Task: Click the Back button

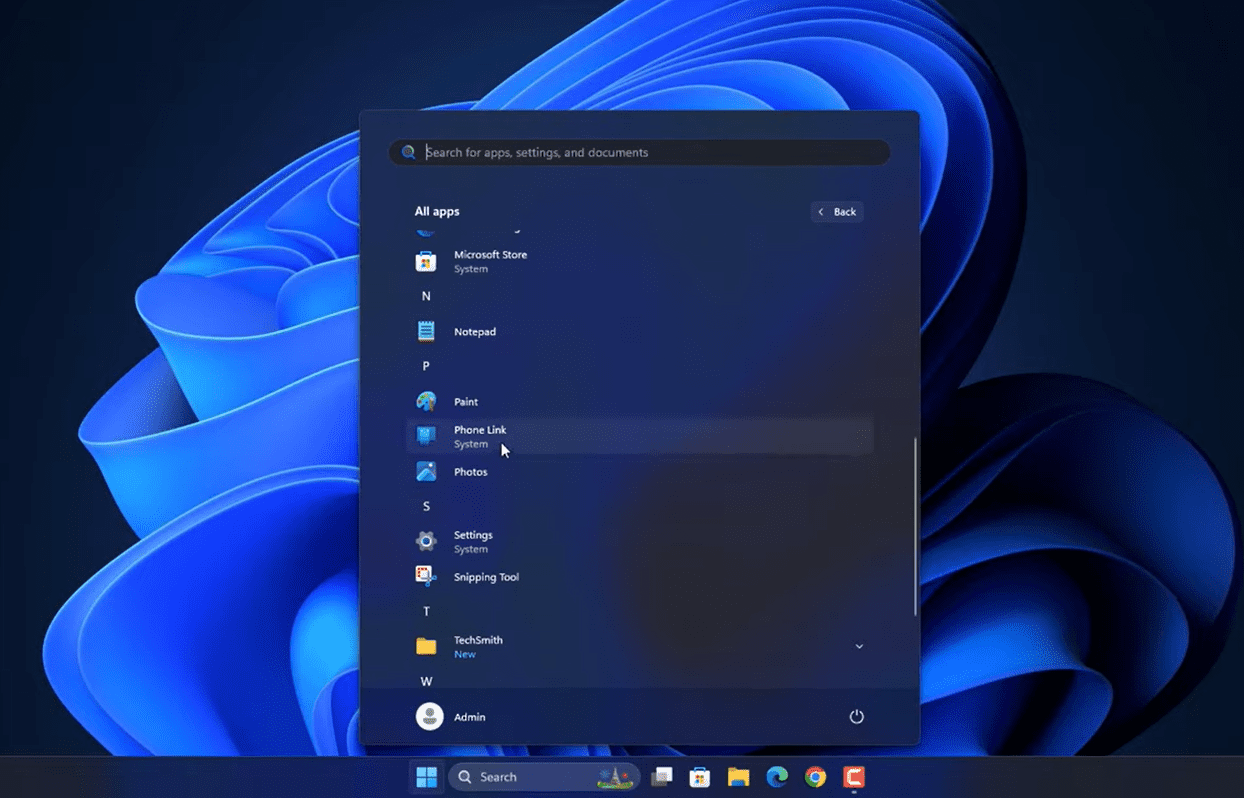Action: click(x=837, y=211)
